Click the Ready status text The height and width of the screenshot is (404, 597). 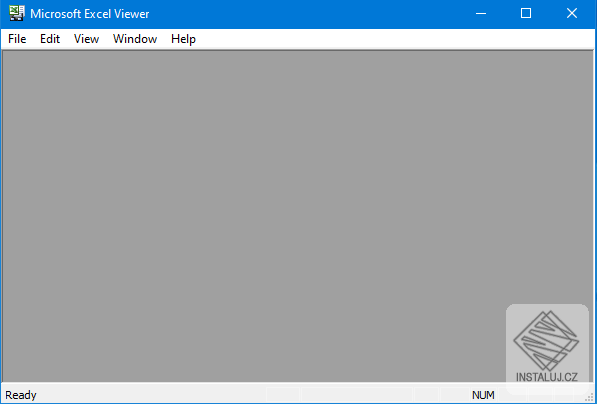click(x=21, y=395)
